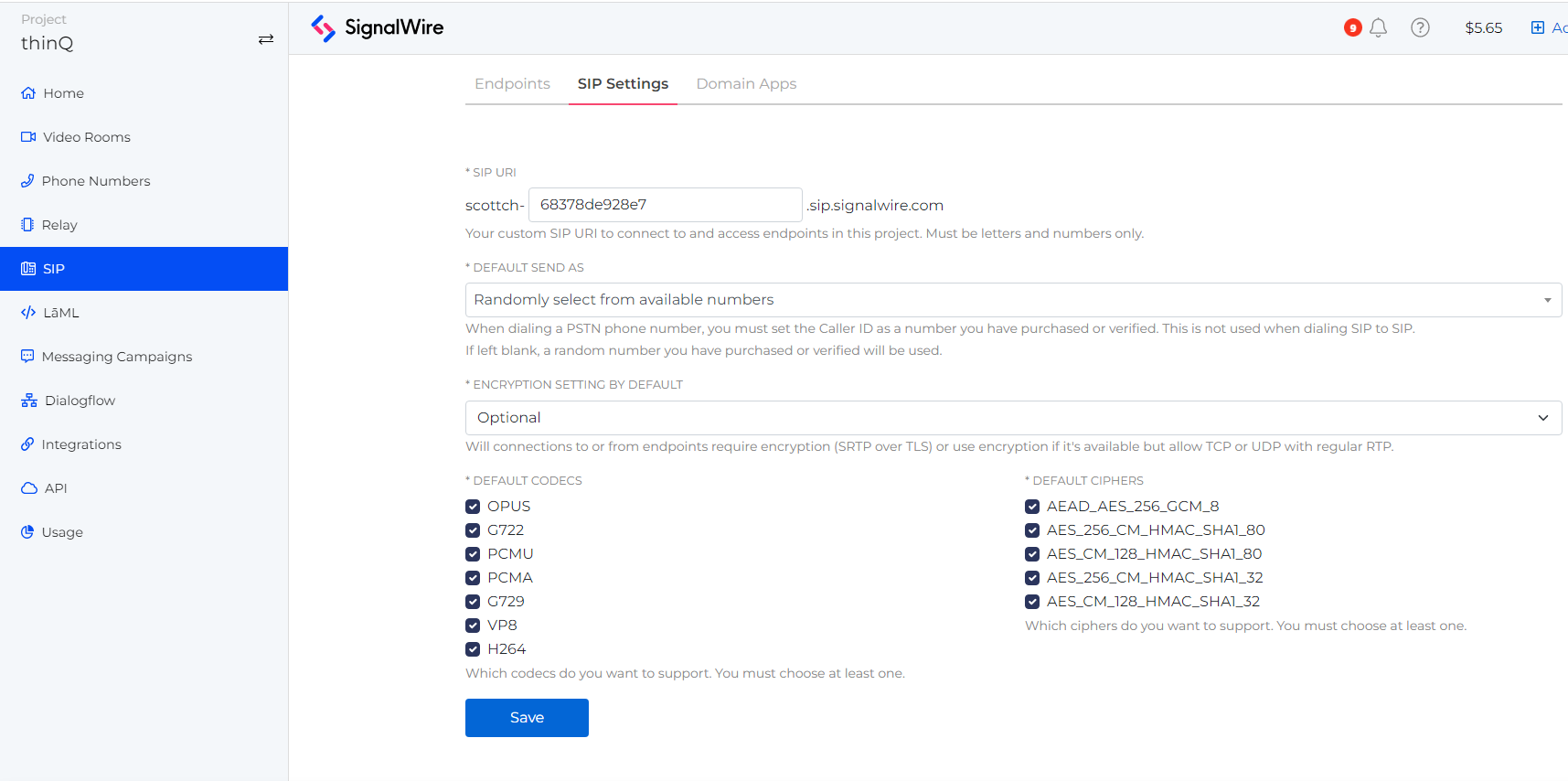The width and height of the screenshot is (1568, 781).
Task: Click the project switch arrows icon
Action: tap(266, 39)
